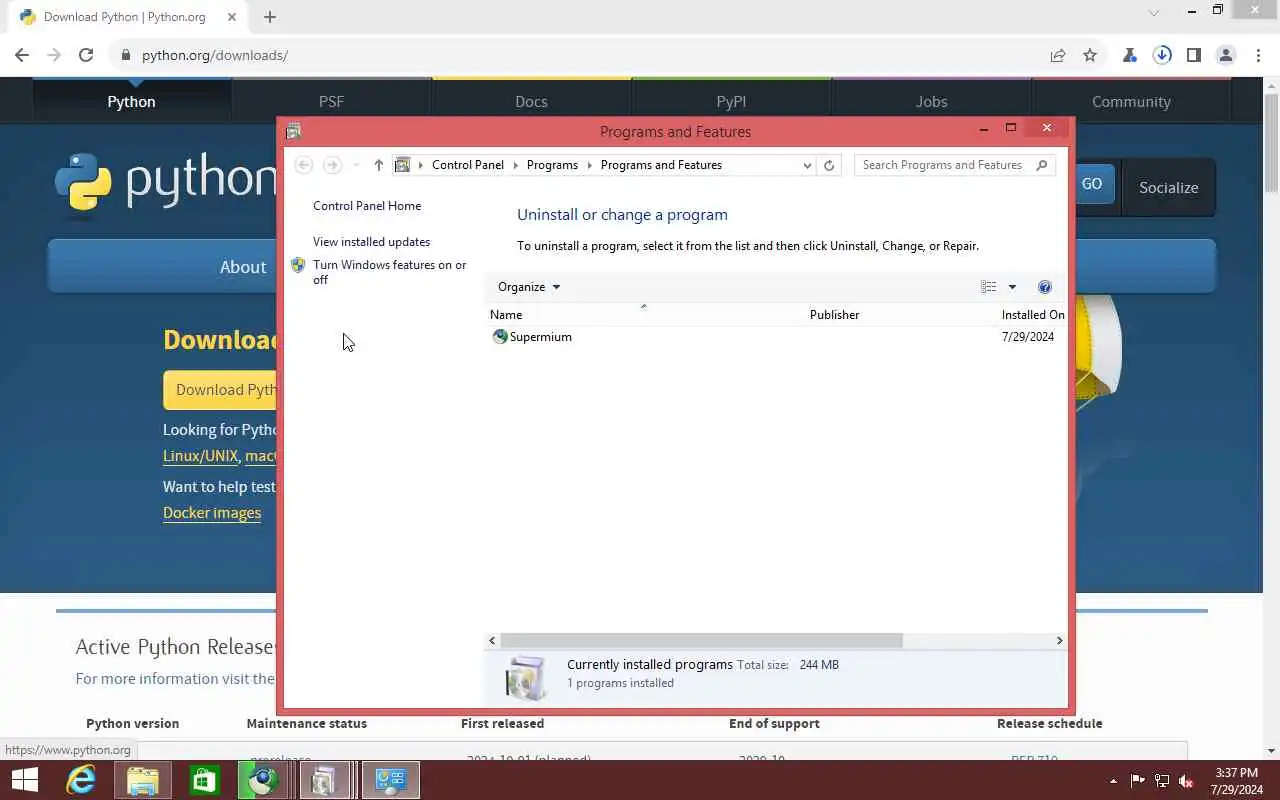1280x800 pixels.
Task: Go back in Programs and Features window
Action: coord(304,165)
